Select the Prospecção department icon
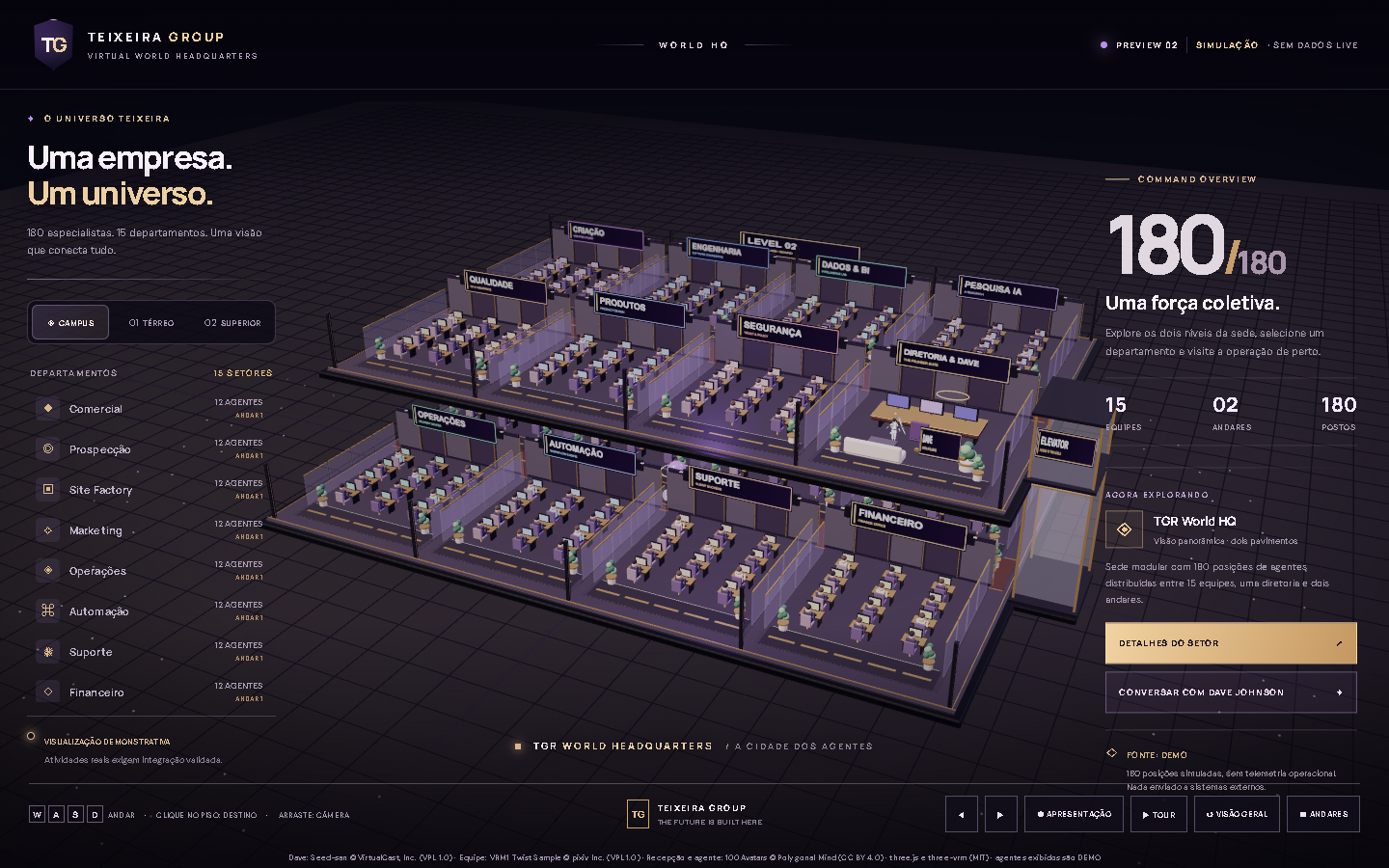Image resolution: width=1389 pixels, height=868 pixels. (x=47, y=448)
